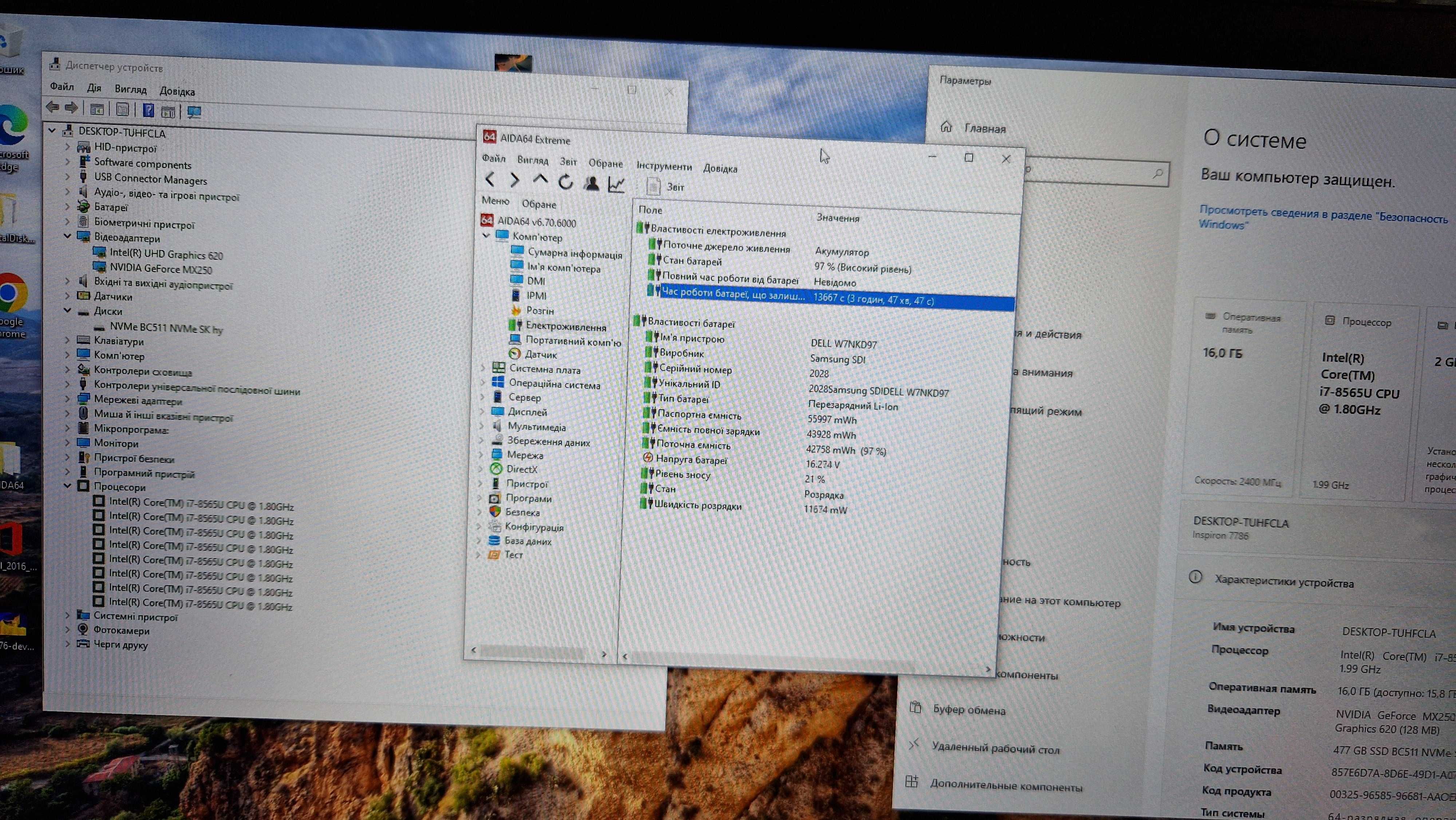Screen dimensions: 1456x820
Task: Click the AIDA64 Forward navigation arrow
Action: (x=514, y=180)
